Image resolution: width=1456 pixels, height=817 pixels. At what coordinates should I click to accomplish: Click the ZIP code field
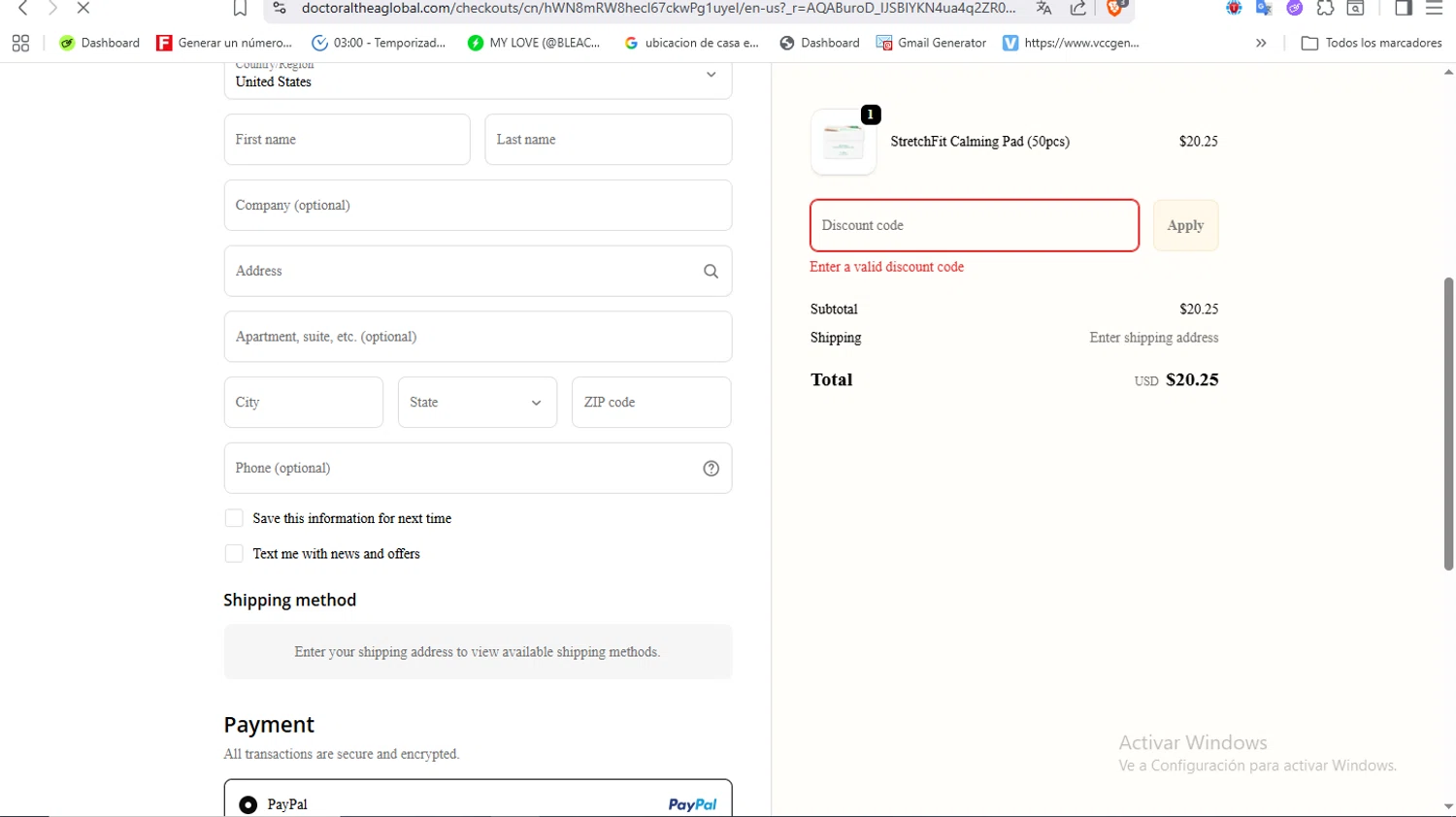pyautogui.click(x=651, y=403)
